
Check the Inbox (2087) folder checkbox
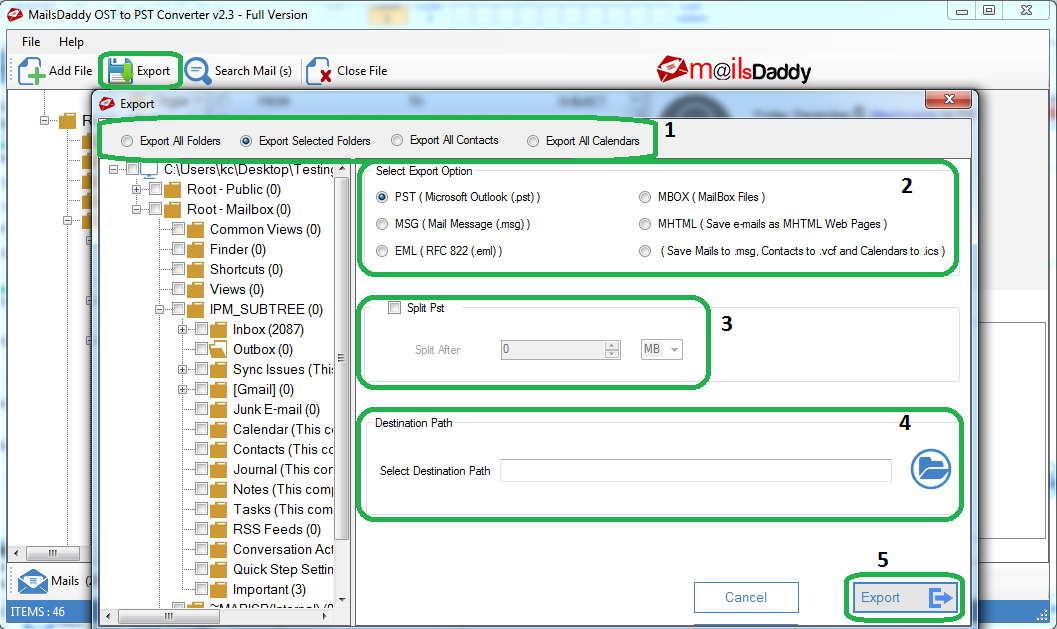point(202,329)
